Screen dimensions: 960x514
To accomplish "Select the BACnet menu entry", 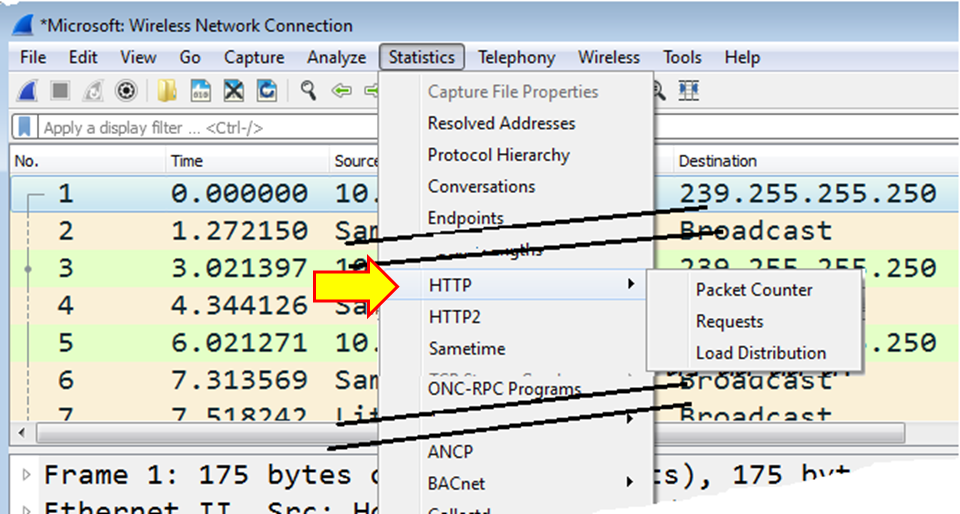I will [456, 483].
